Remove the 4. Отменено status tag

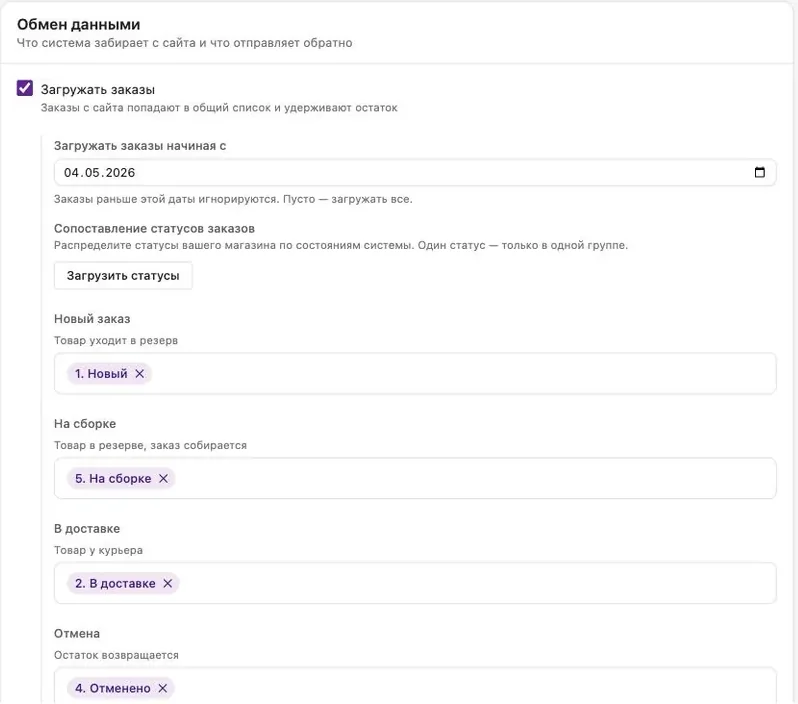click(x=163, y=688)
